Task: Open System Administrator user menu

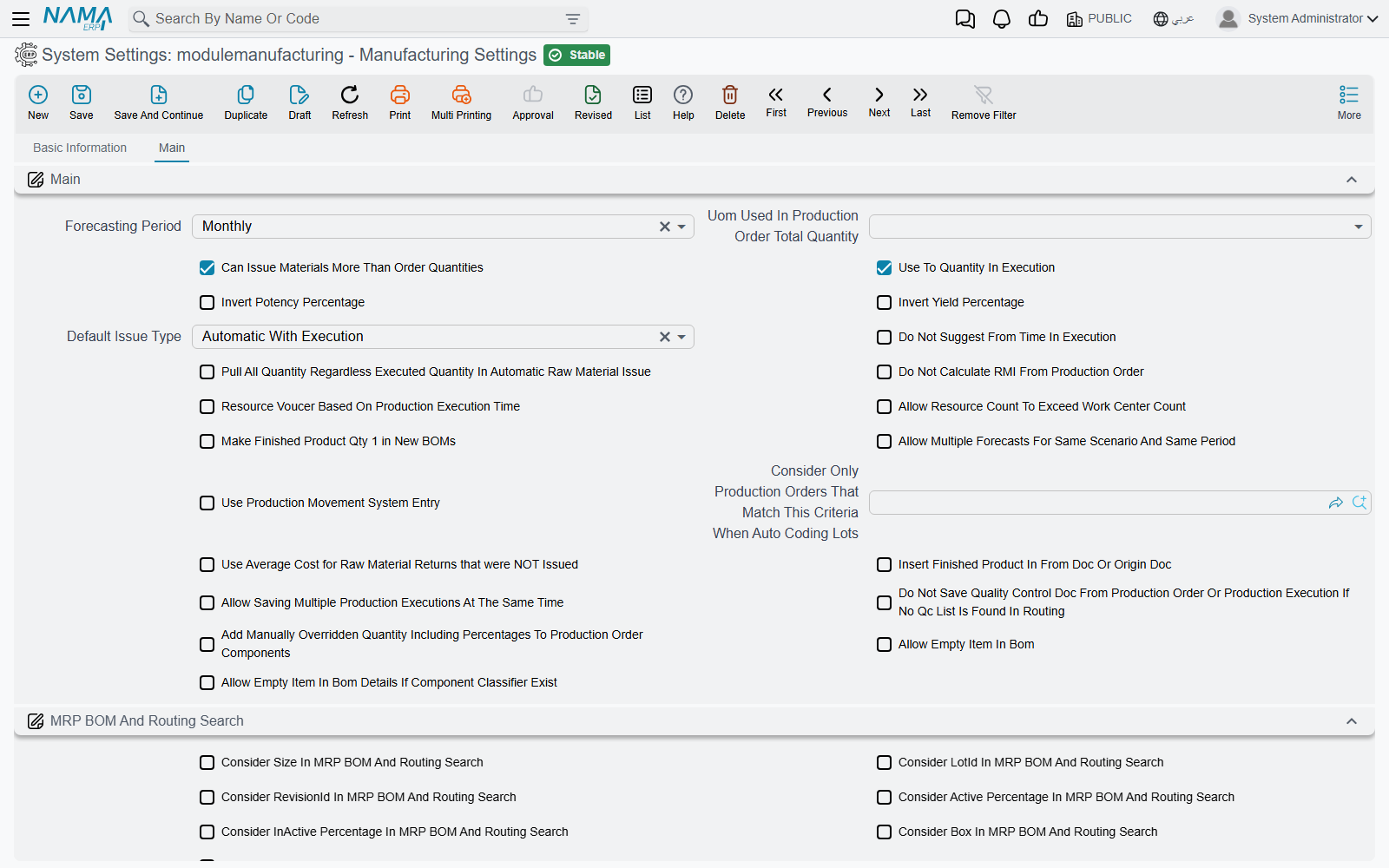Action: 1298,18
